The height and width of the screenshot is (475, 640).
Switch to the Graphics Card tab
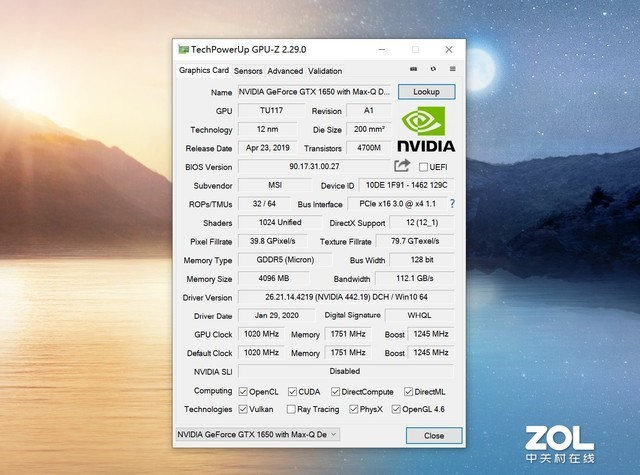pyautogui.click(x=204, y=70)
